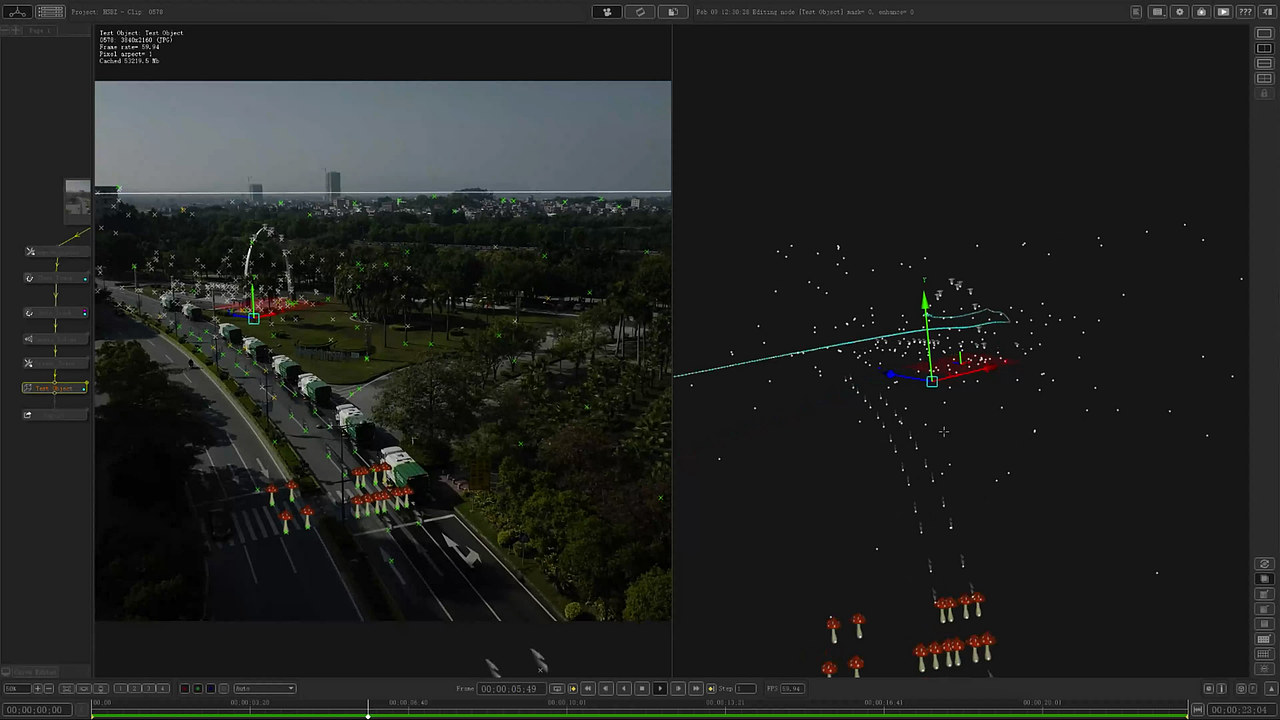Toggle the green channel display

(197, 688)
